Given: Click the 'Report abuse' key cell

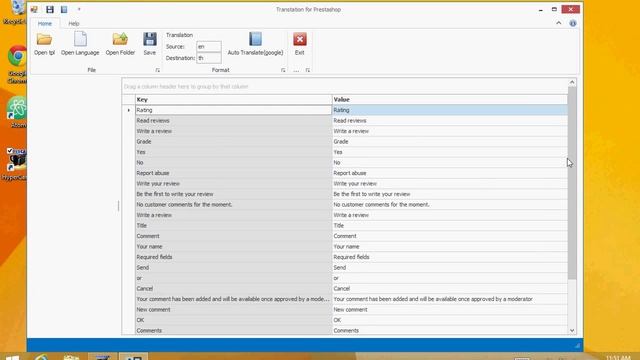Looking at the screenshot, I should point(233,173).
